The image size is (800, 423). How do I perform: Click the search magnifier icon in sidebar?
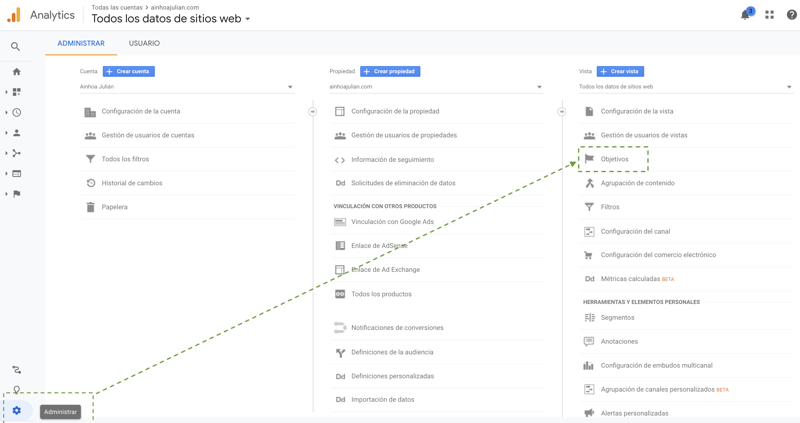(15, 46)
